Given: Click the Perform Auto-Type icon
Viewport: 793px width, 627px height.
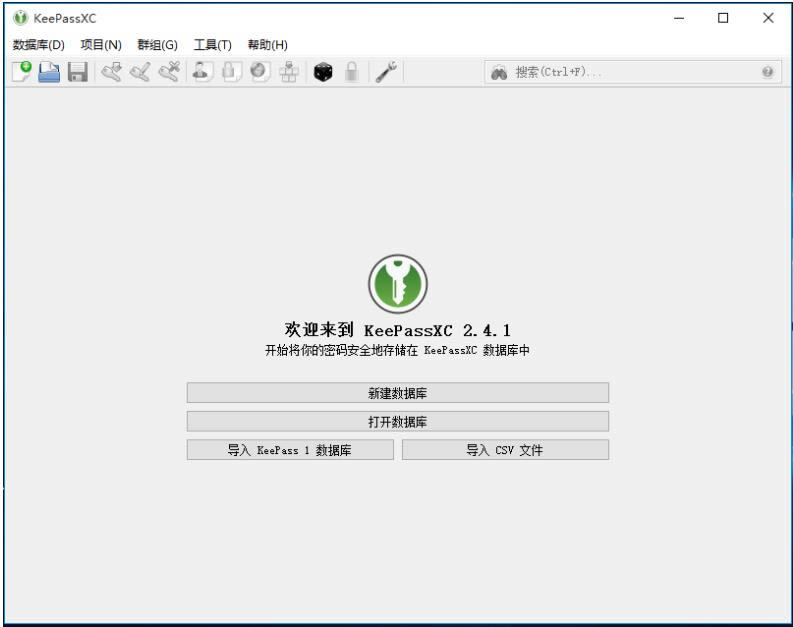Looking at the screenshot, I should (x=288, y=72).
